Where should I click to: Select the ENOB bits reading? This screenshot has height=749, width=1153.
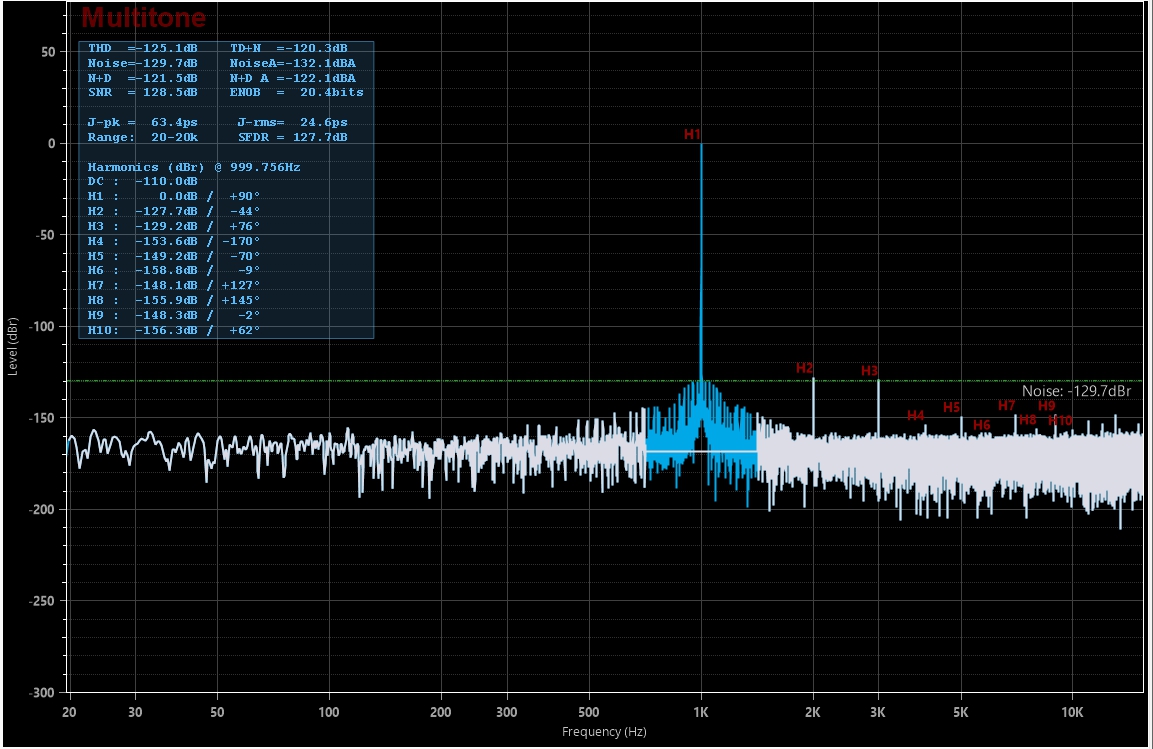point(296,92)
